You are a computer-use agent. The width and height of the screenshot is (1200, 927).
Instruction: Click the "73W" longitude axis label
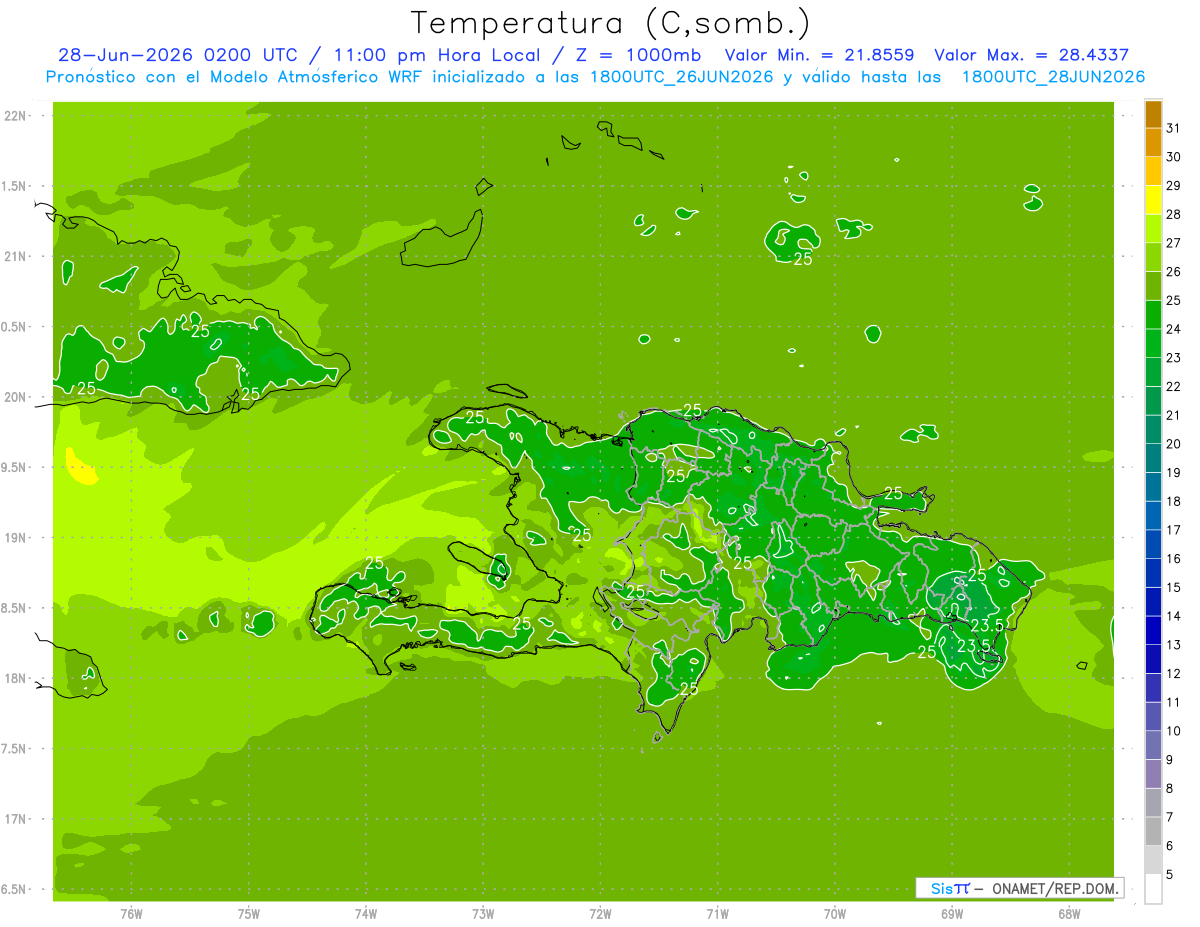point(483,914)
